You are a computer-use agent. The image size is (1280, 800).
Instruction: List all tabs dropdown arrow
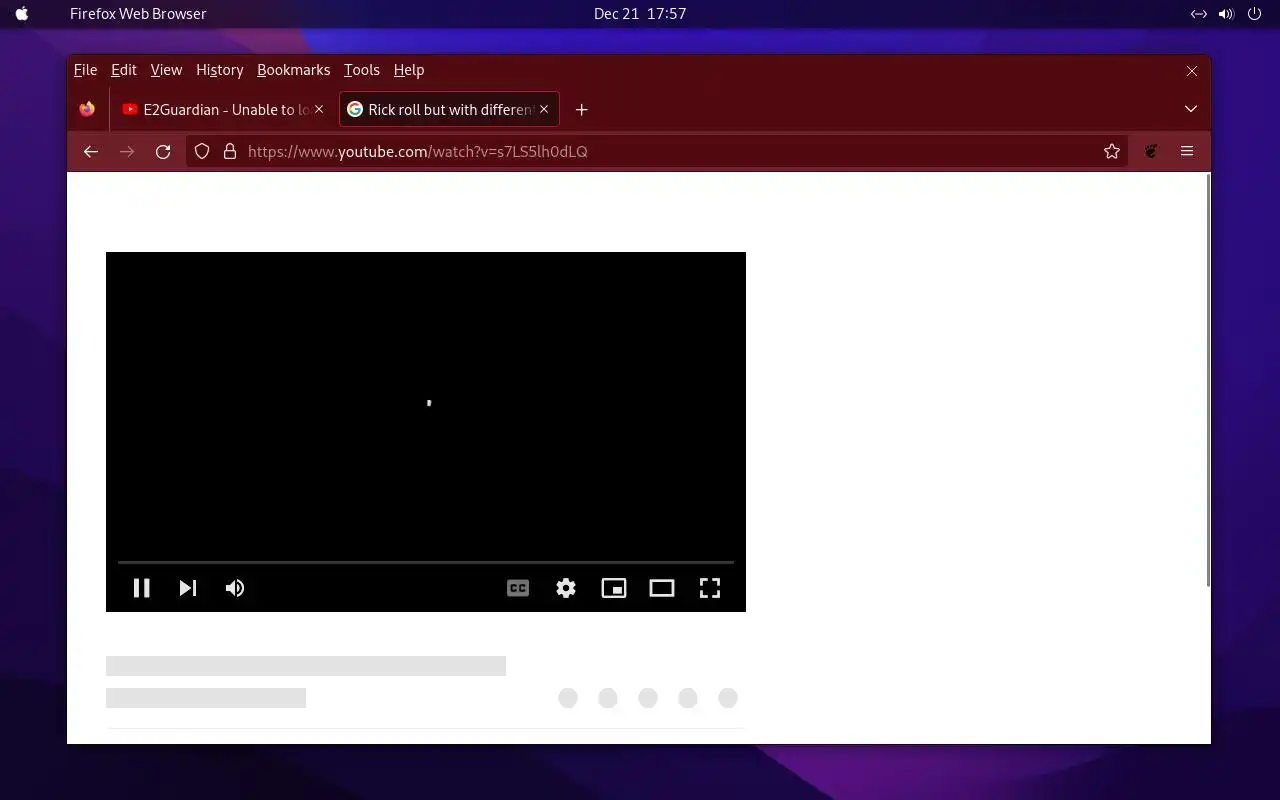pos(1191,109)
